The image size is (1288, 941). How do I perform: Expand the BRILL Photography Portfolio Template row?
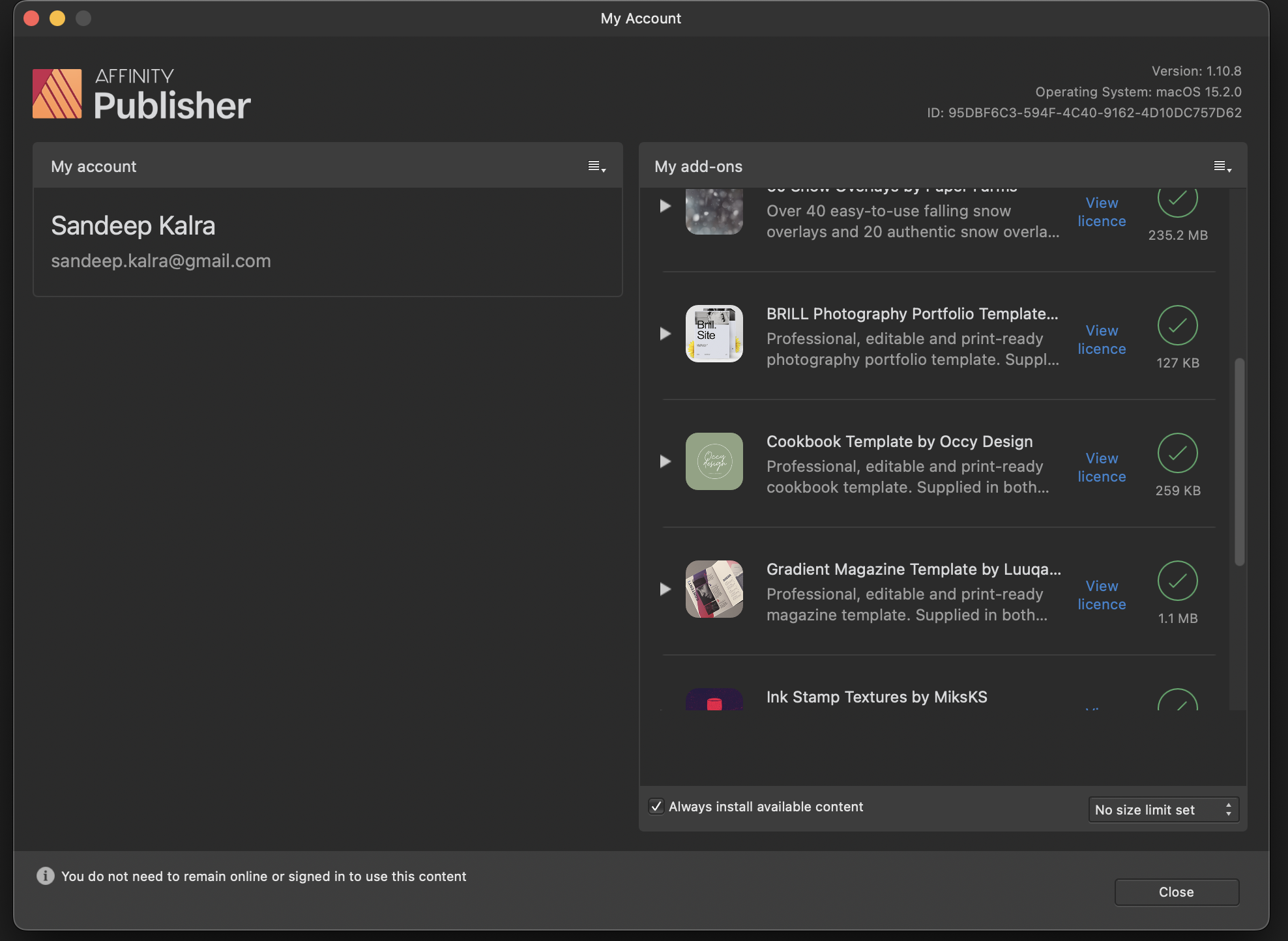665,334
